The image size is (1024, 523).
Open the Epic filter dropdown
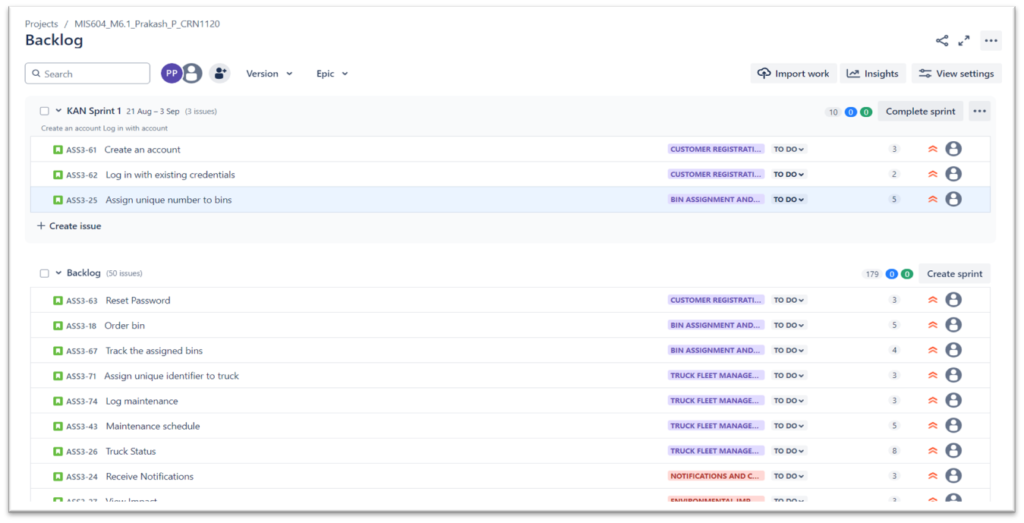point(332,73)
